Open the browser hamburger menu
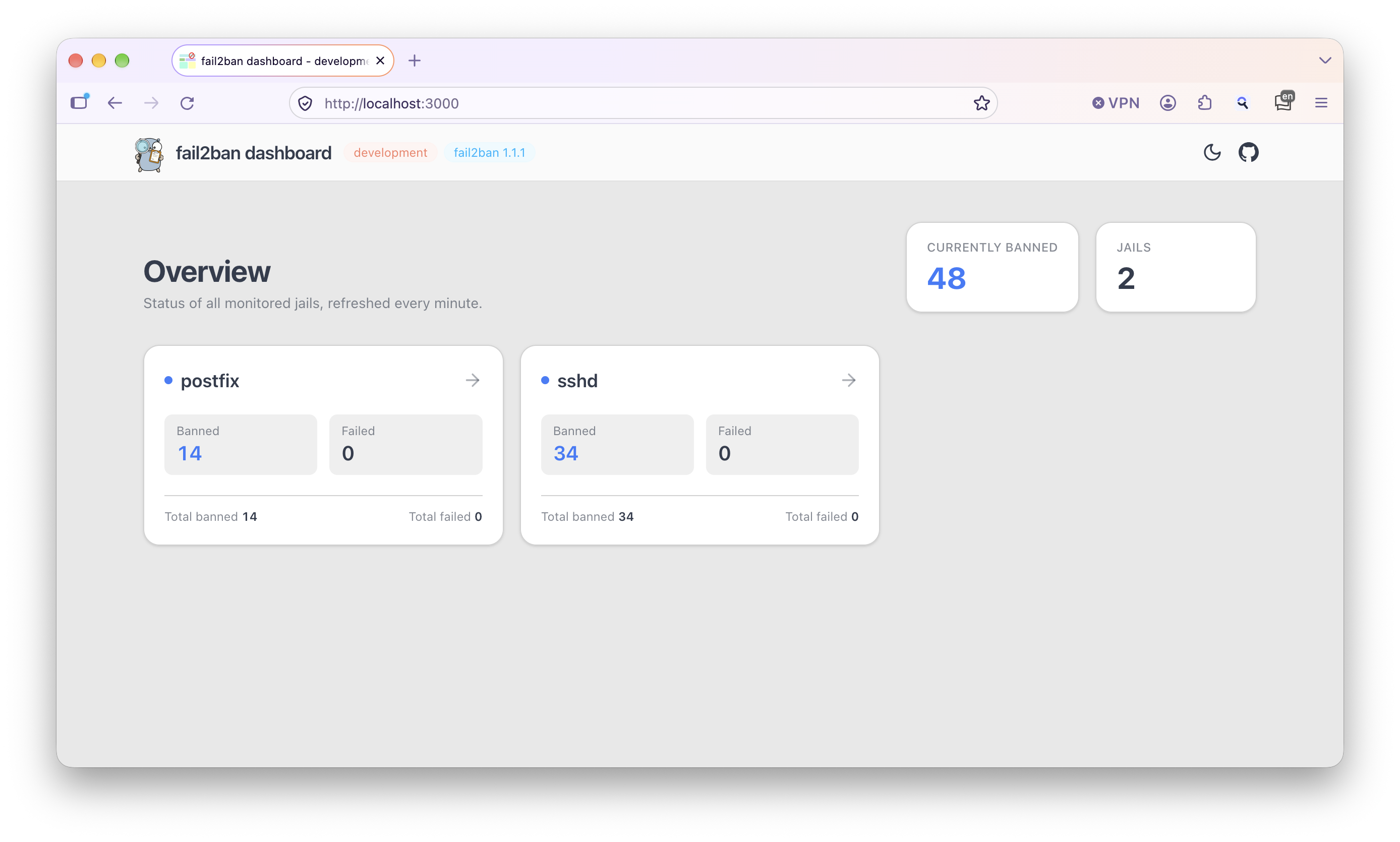The width and height of the screenshot is (1400, 842). pos(1320,103)
